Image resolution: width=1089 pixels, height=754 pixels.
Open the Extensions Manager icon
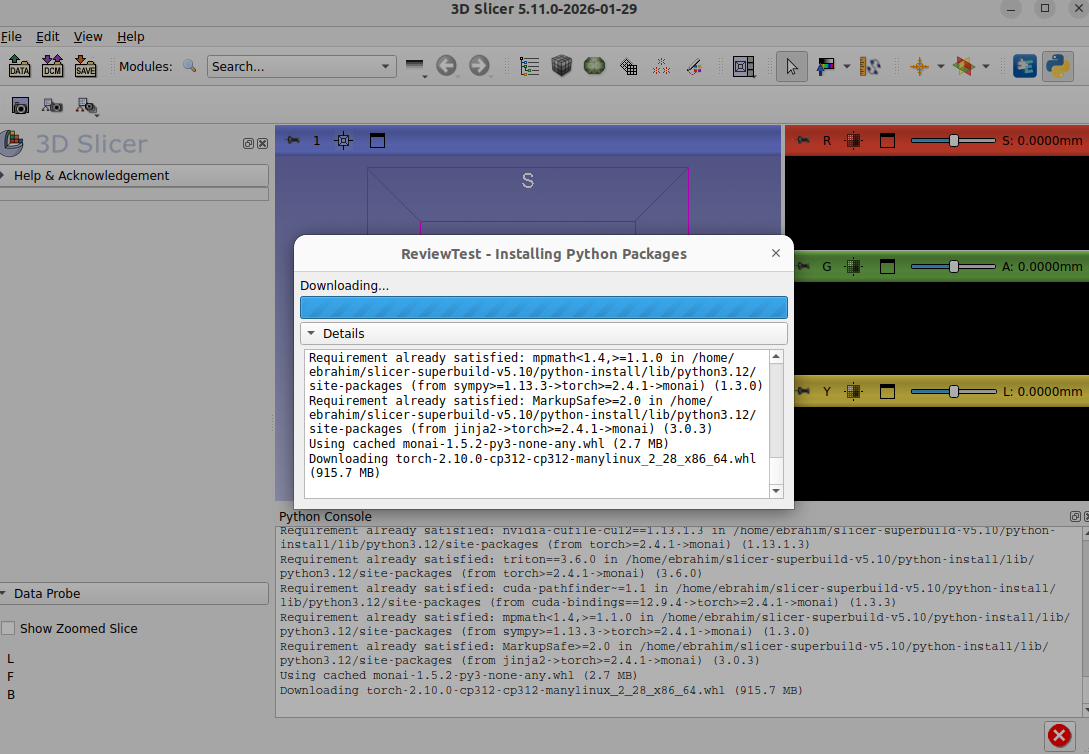click(1025, 66)
